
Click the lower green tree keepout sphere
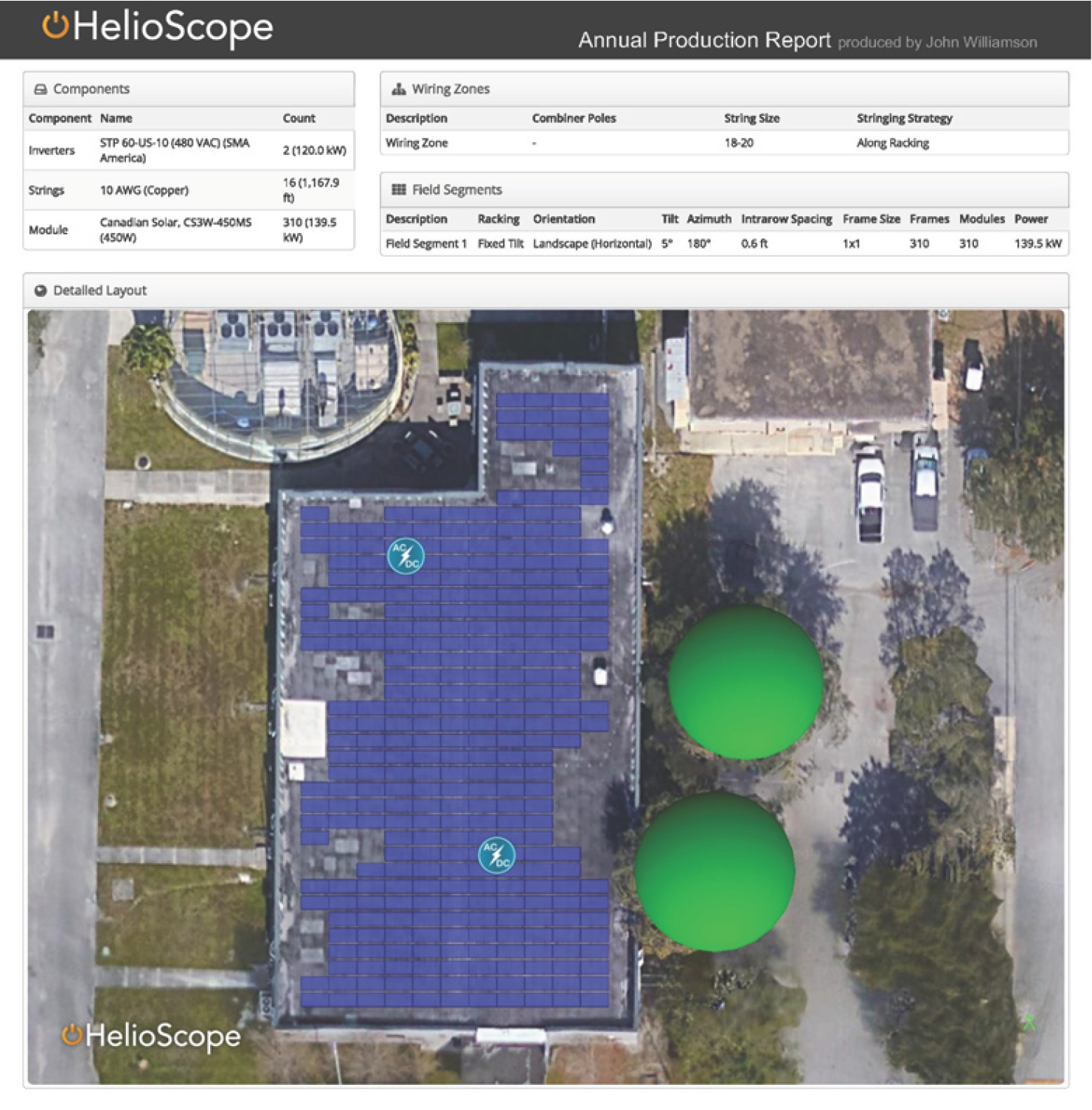tap(714, 872)
